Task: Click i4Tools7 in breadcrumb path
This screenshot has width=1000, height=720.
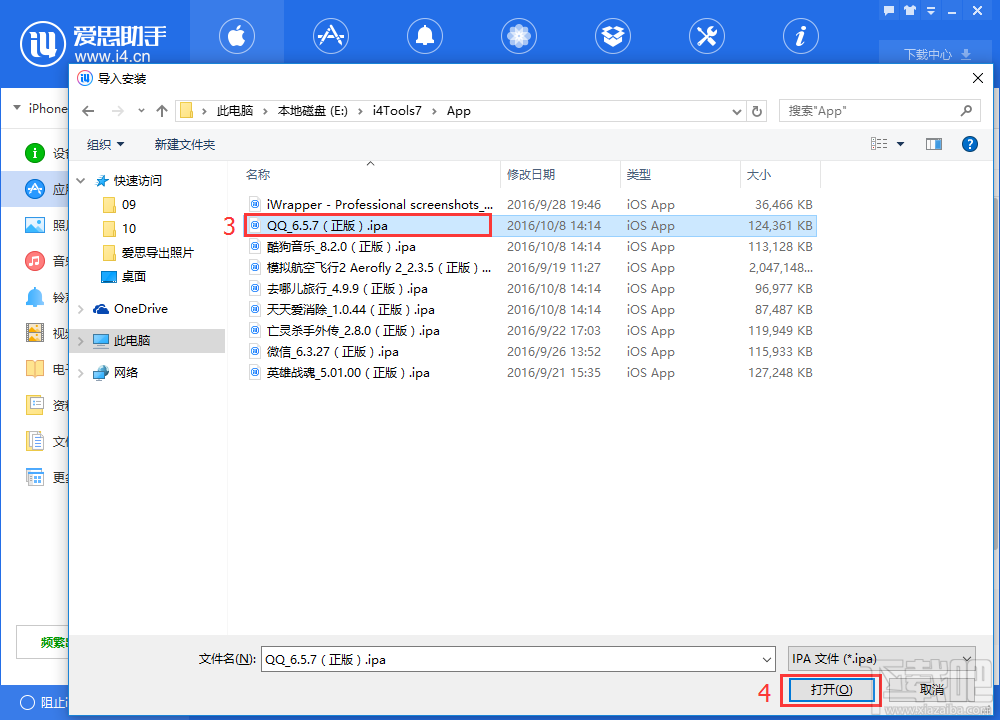Action: coord(397,111)
